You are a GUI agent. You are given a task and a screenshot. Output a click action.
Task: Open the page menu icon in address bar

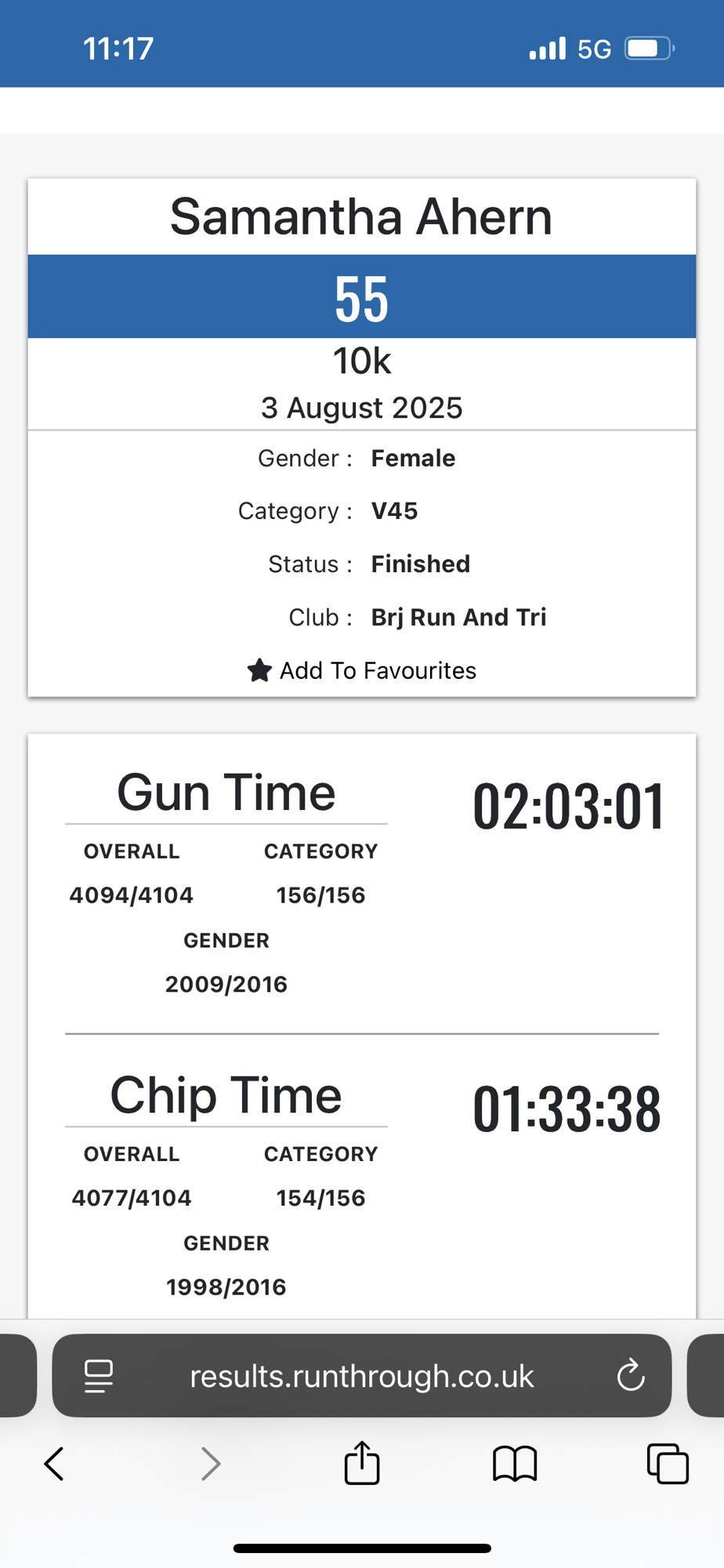tap(99, 1376)
